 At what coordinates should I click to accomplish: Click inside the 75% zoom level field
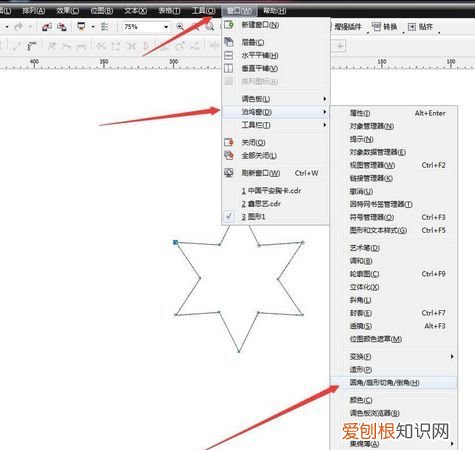coord(142,27)
